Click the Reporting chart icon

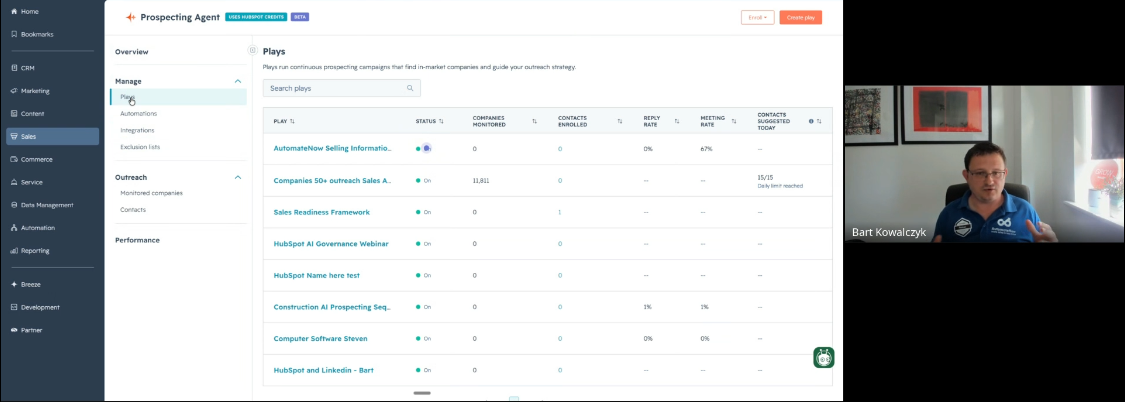(14, 251)
